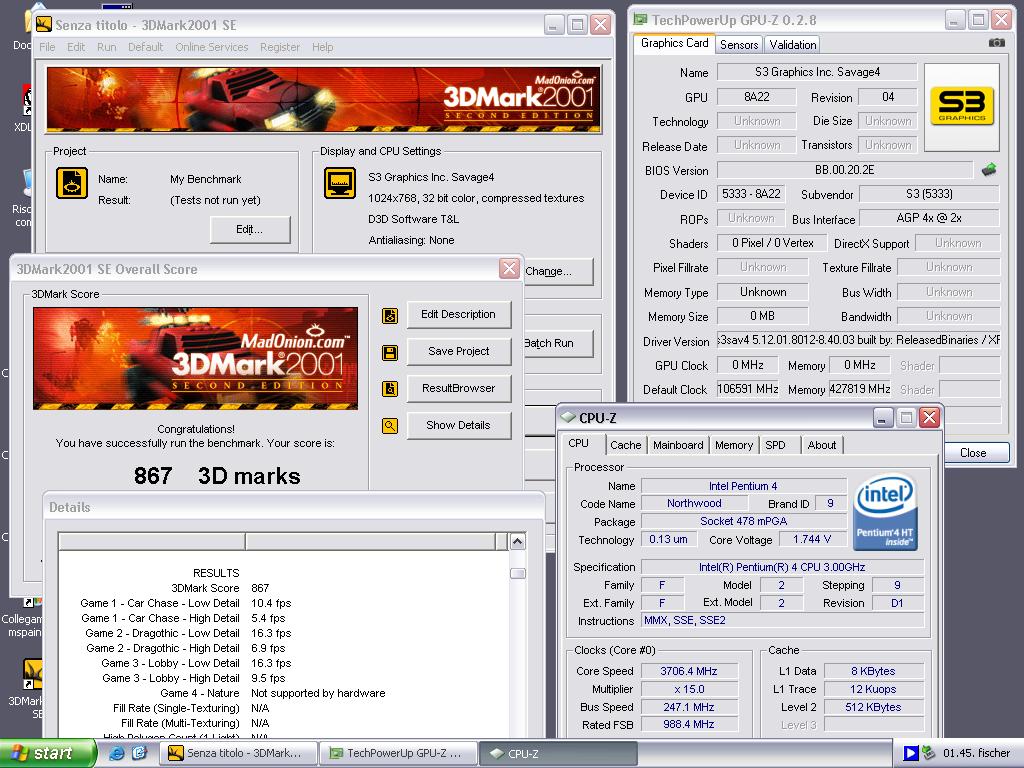Switch to GPU-Z Sensors tab
1024x768 pixels.
[739, 44]
